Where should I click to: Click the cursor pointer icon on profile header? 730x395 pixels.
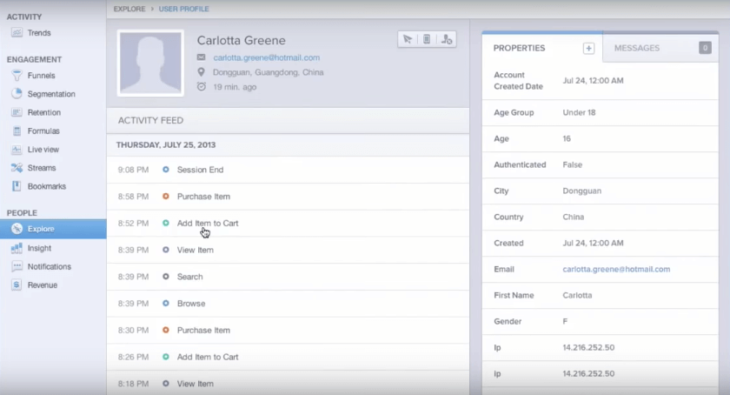pyautogui.click(x=407, y=39)
